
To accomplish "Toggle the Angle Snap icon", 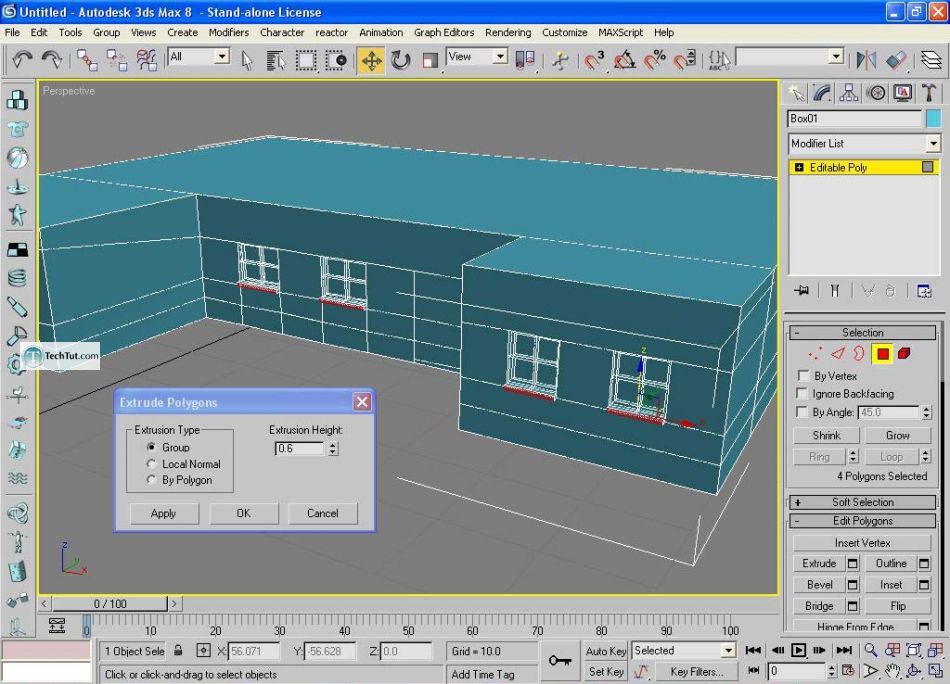I will point(625,60).
